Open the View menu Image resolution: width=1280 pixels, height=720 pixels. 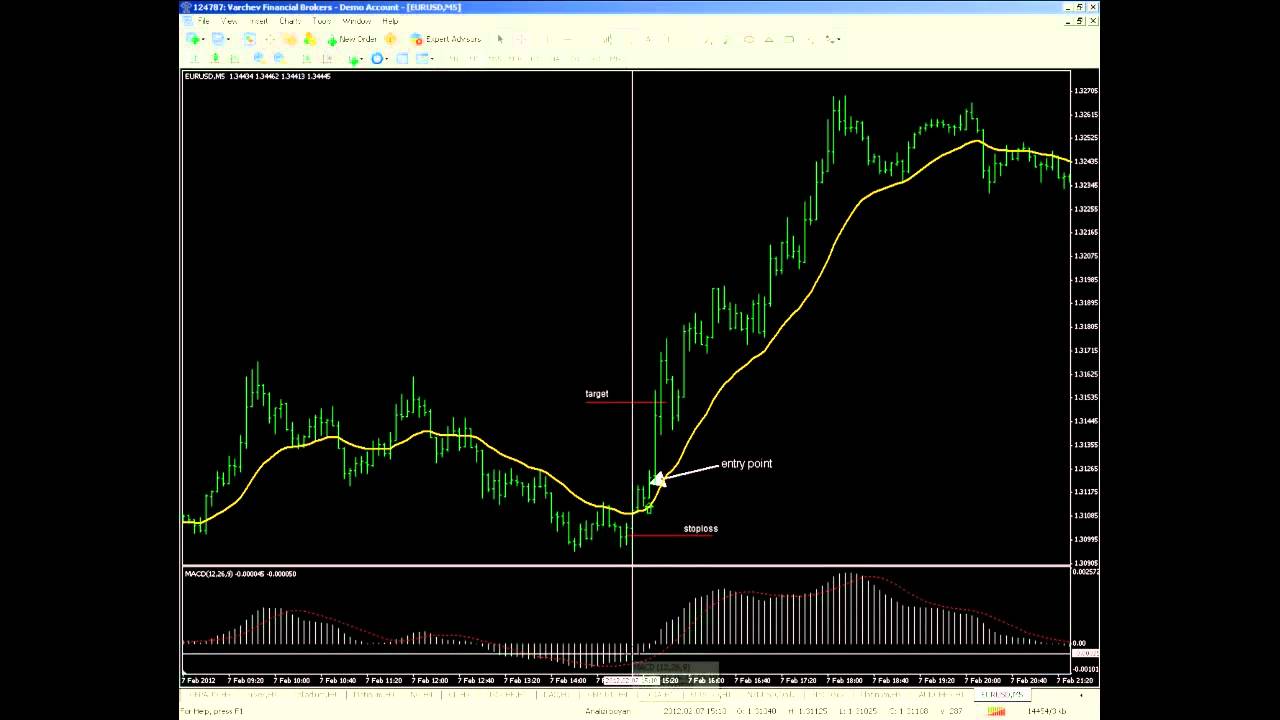pyautogui.click(x=229, y=21)
